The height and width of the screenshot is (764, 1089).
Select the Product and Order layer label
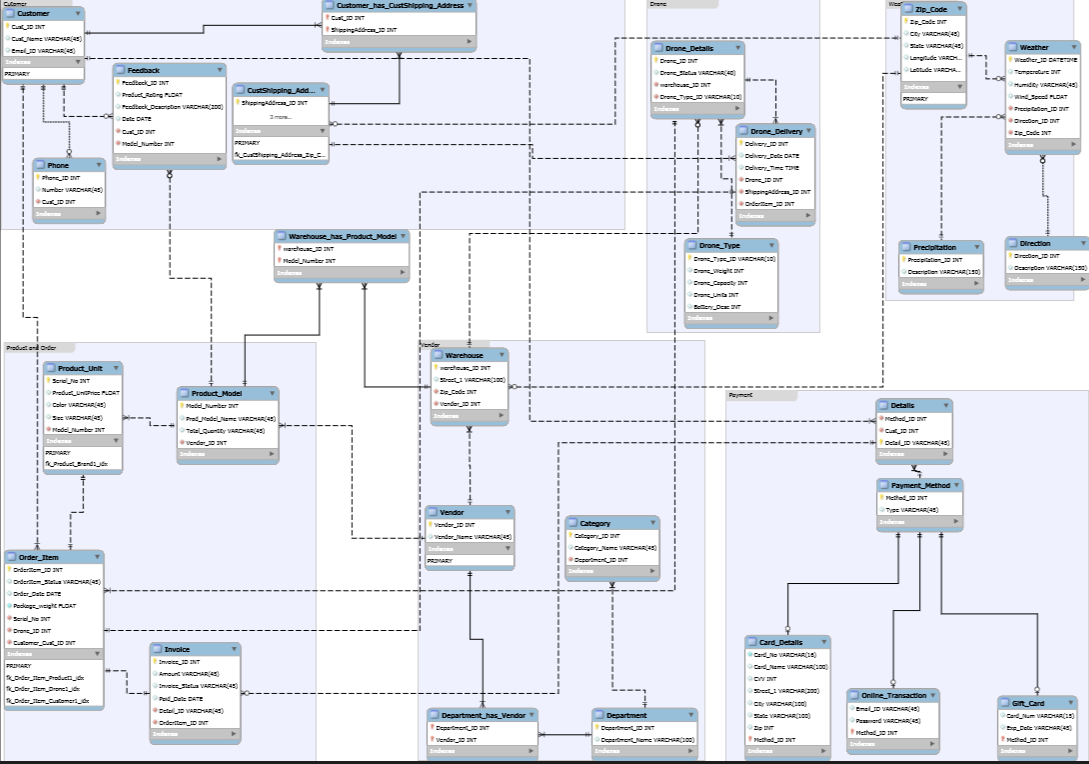tap(30, 348)
